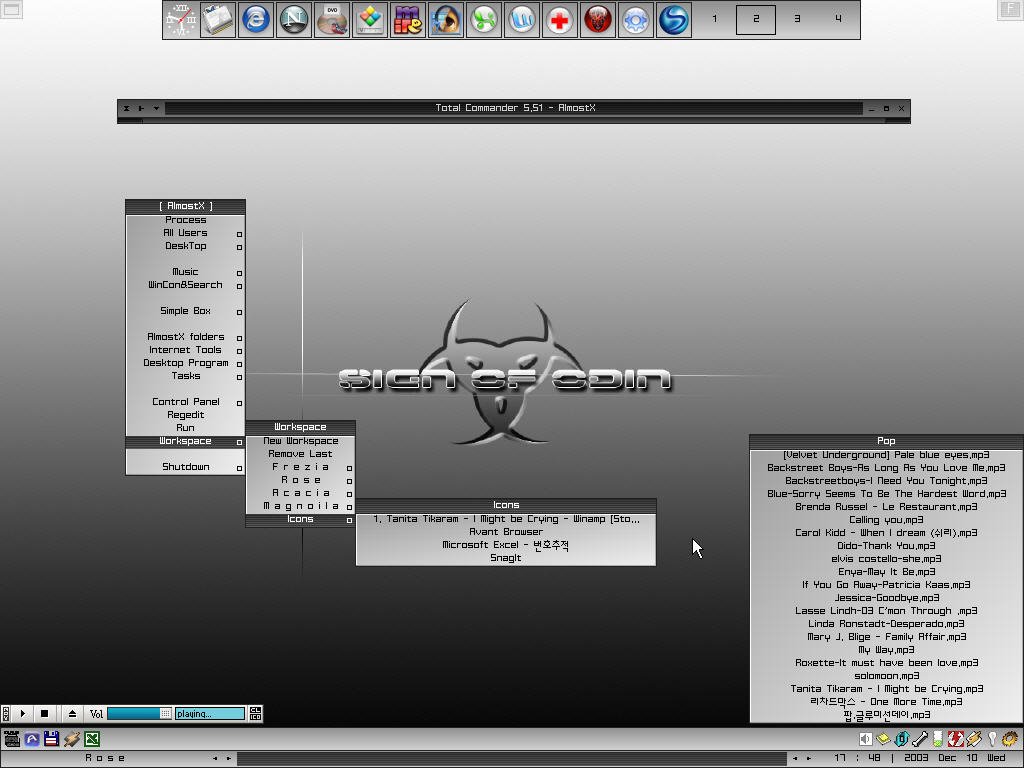Expand the Internet Tools submenu
The image size is (1024, 768).
(185, 350)
